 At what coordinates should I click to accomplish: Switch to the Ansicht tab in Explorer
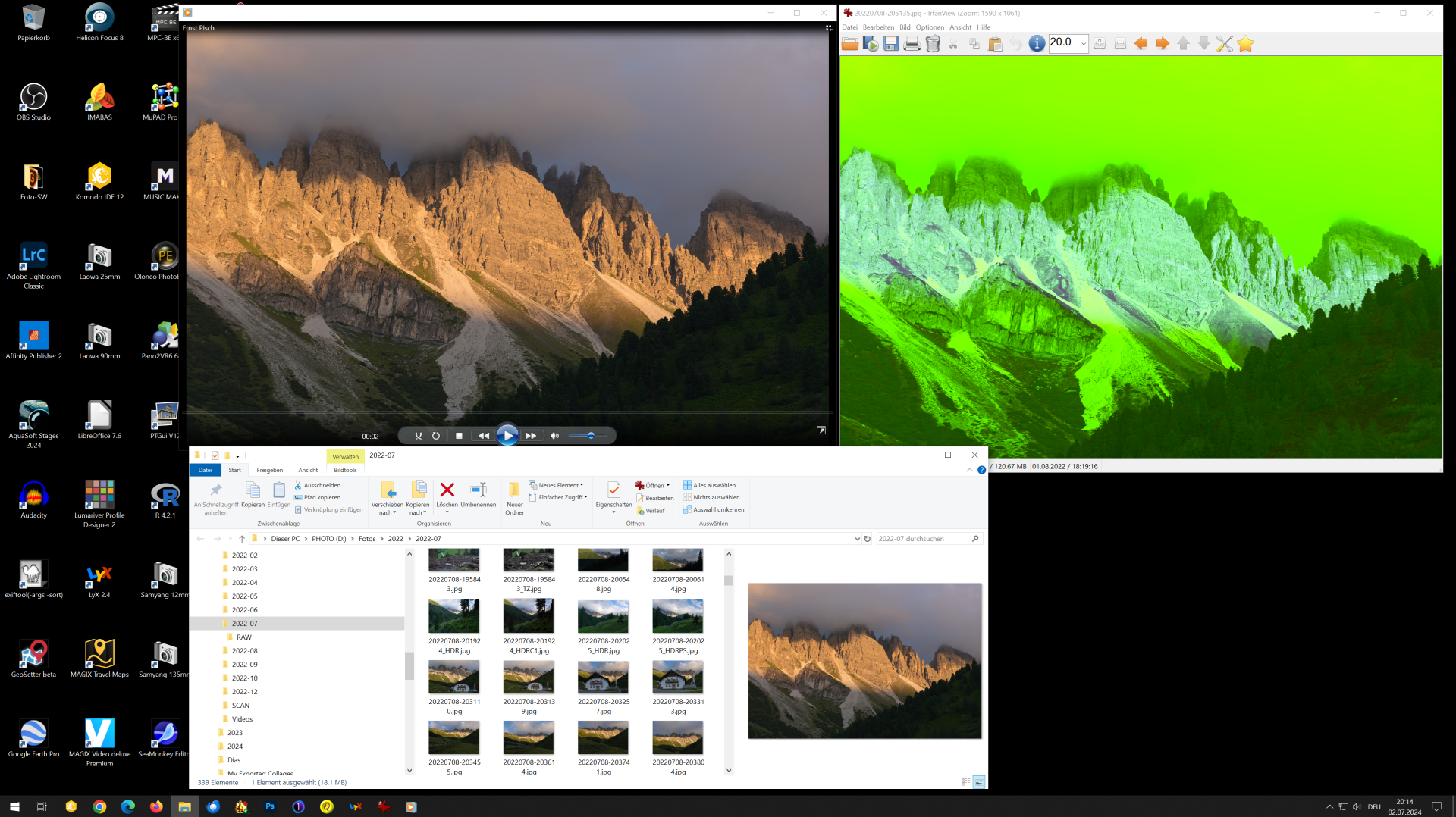pos(307,470)
